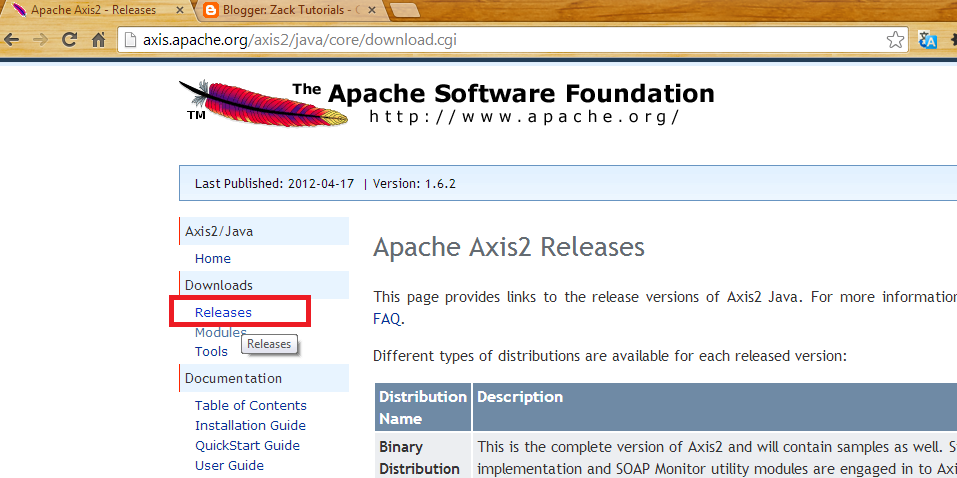Reload the page with the refresh icon

click(x=69, y=40)
